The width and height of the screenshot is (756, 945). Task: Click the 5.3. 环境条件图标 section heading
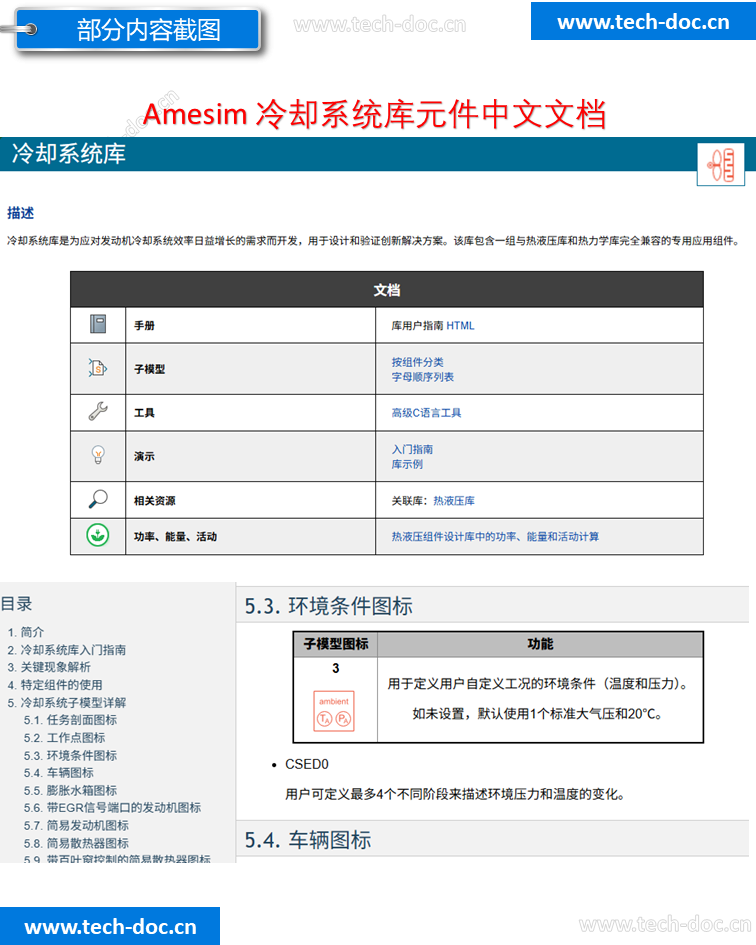tap(329, 606)
